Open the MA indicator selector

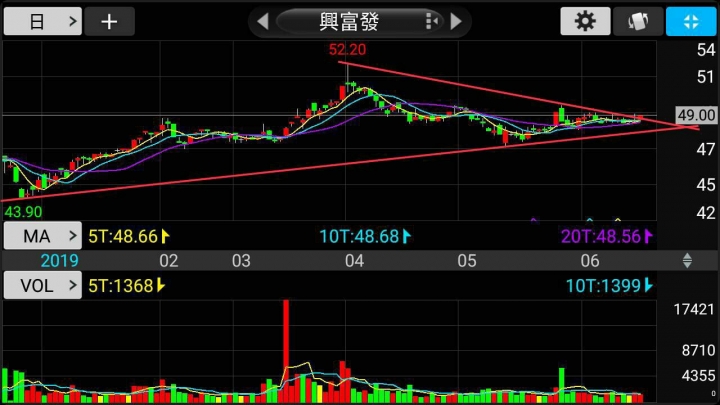pos(43,236)
